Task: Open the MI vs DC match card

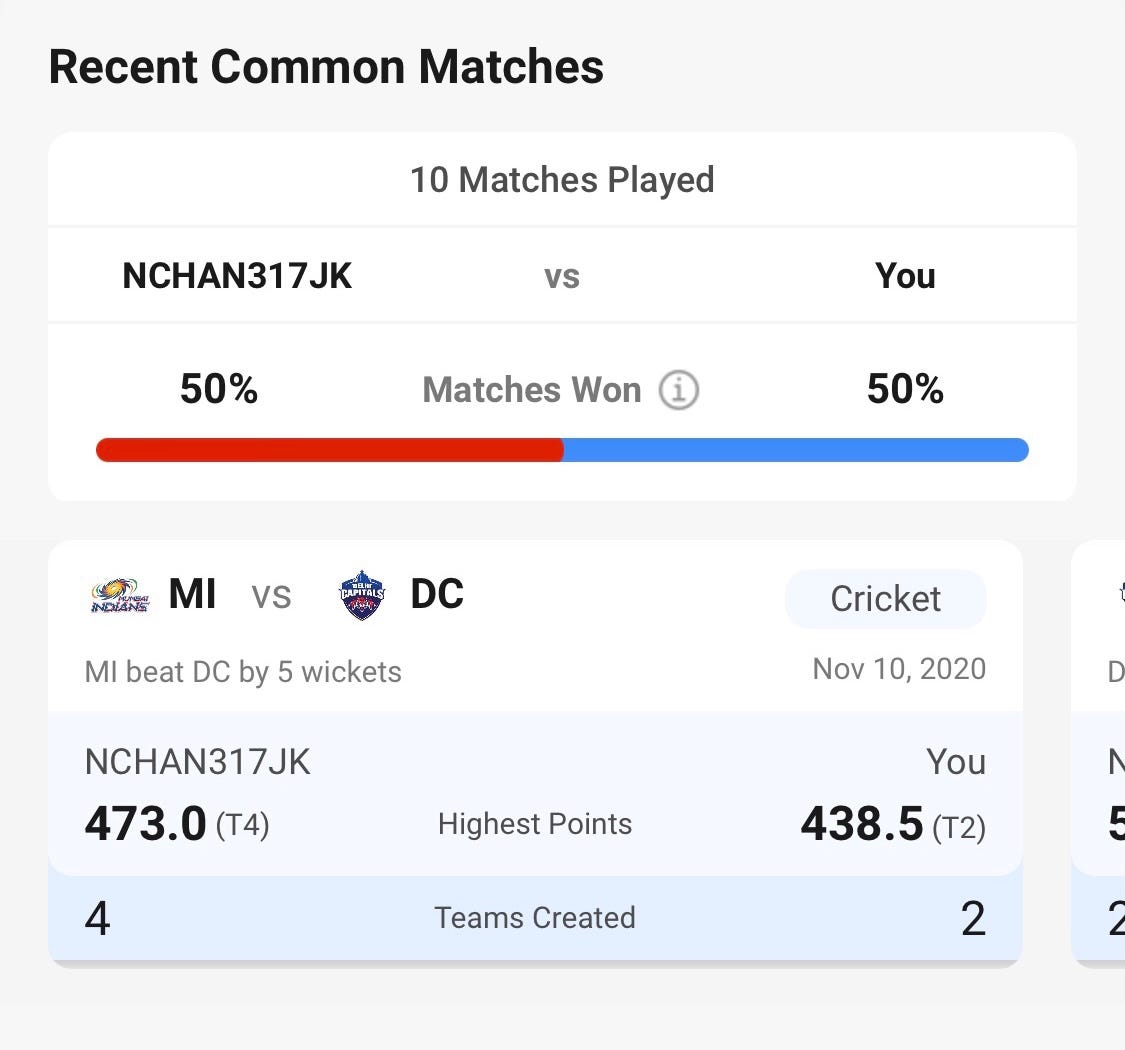Action: (x=535, y=752)
